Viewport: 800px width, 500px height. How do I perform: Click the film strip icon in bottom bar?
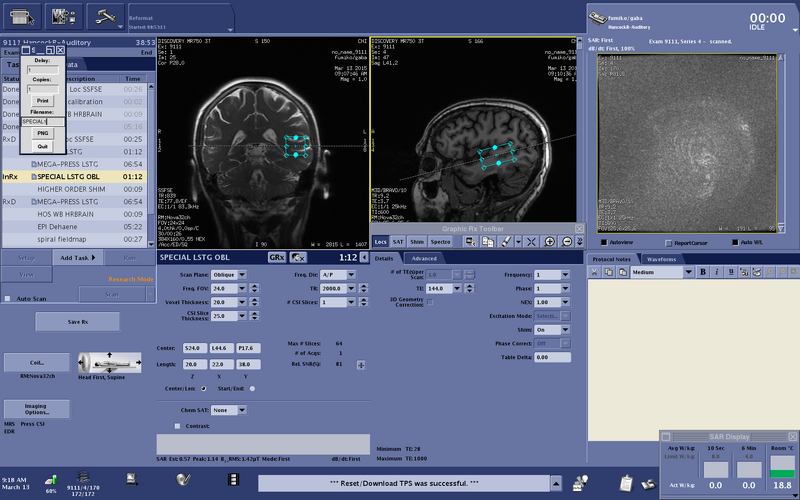(x=233, y=480)
